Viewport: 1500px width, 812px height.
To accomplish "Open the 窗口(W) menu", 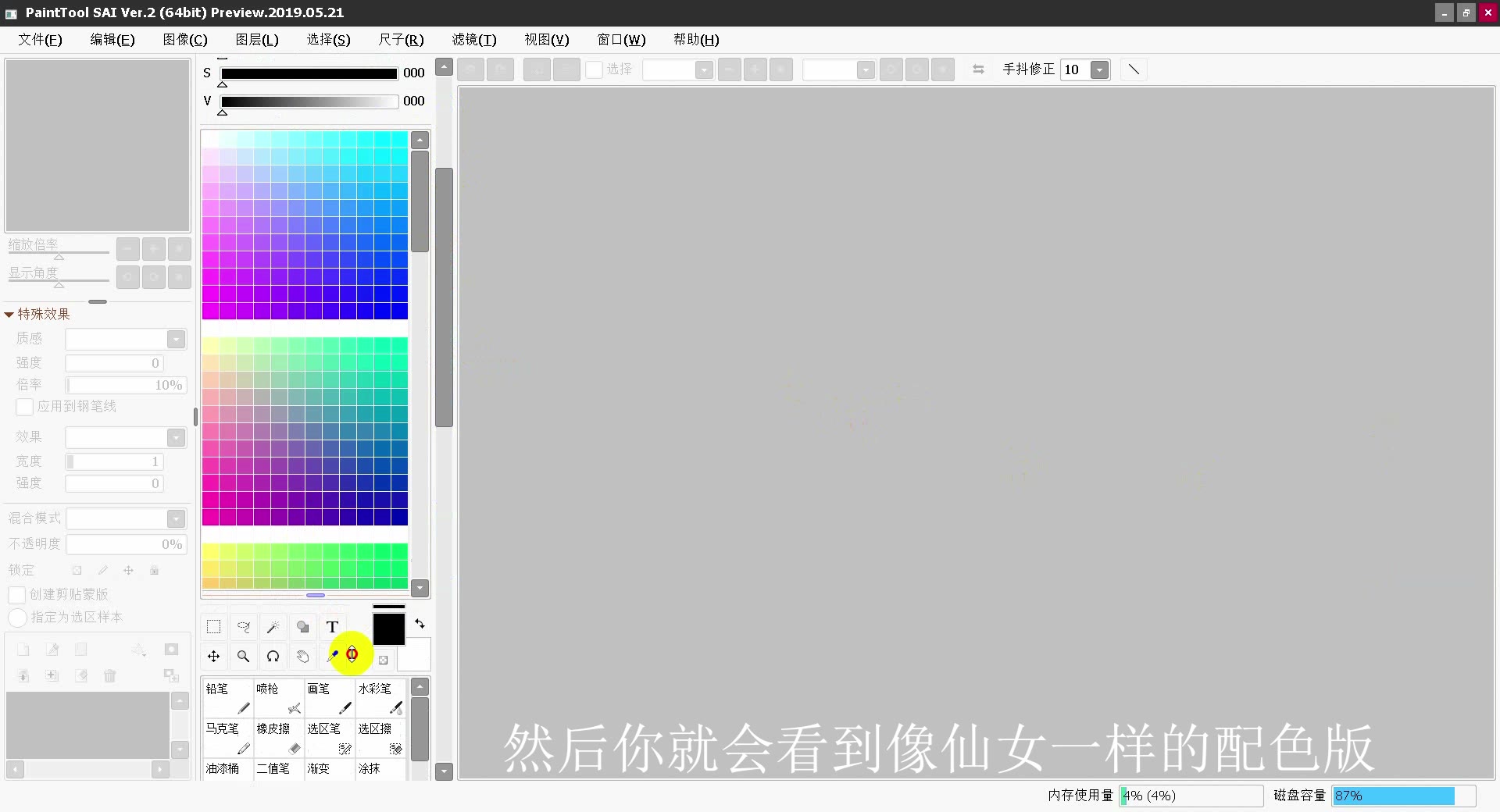I will point(622,40).
